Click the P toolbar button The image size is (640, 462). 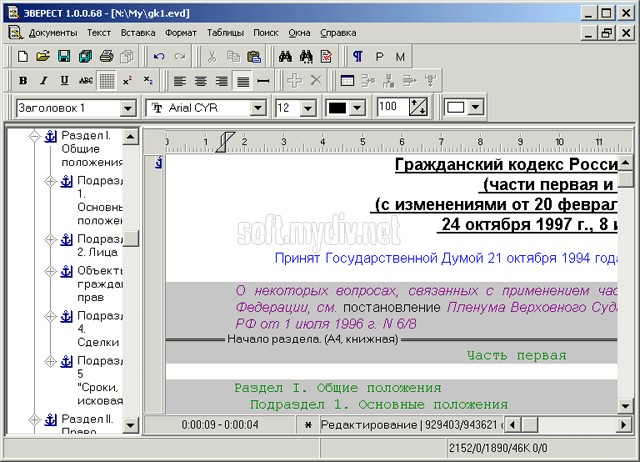[x=379, y=57]
